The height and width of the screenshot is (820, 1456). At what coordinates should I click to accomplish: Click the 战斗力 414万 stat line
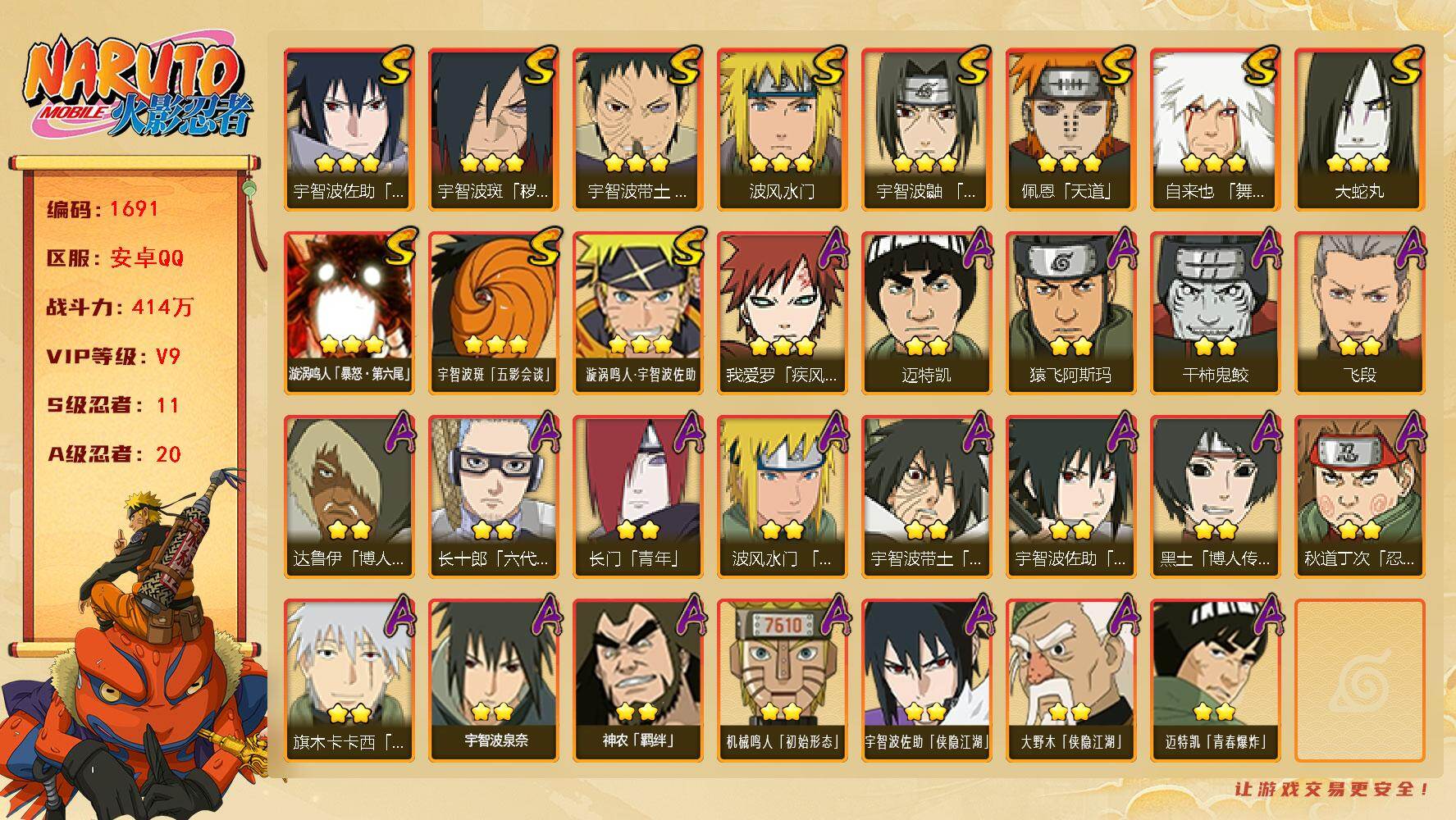pyautogui.click(x=120, y=307)
